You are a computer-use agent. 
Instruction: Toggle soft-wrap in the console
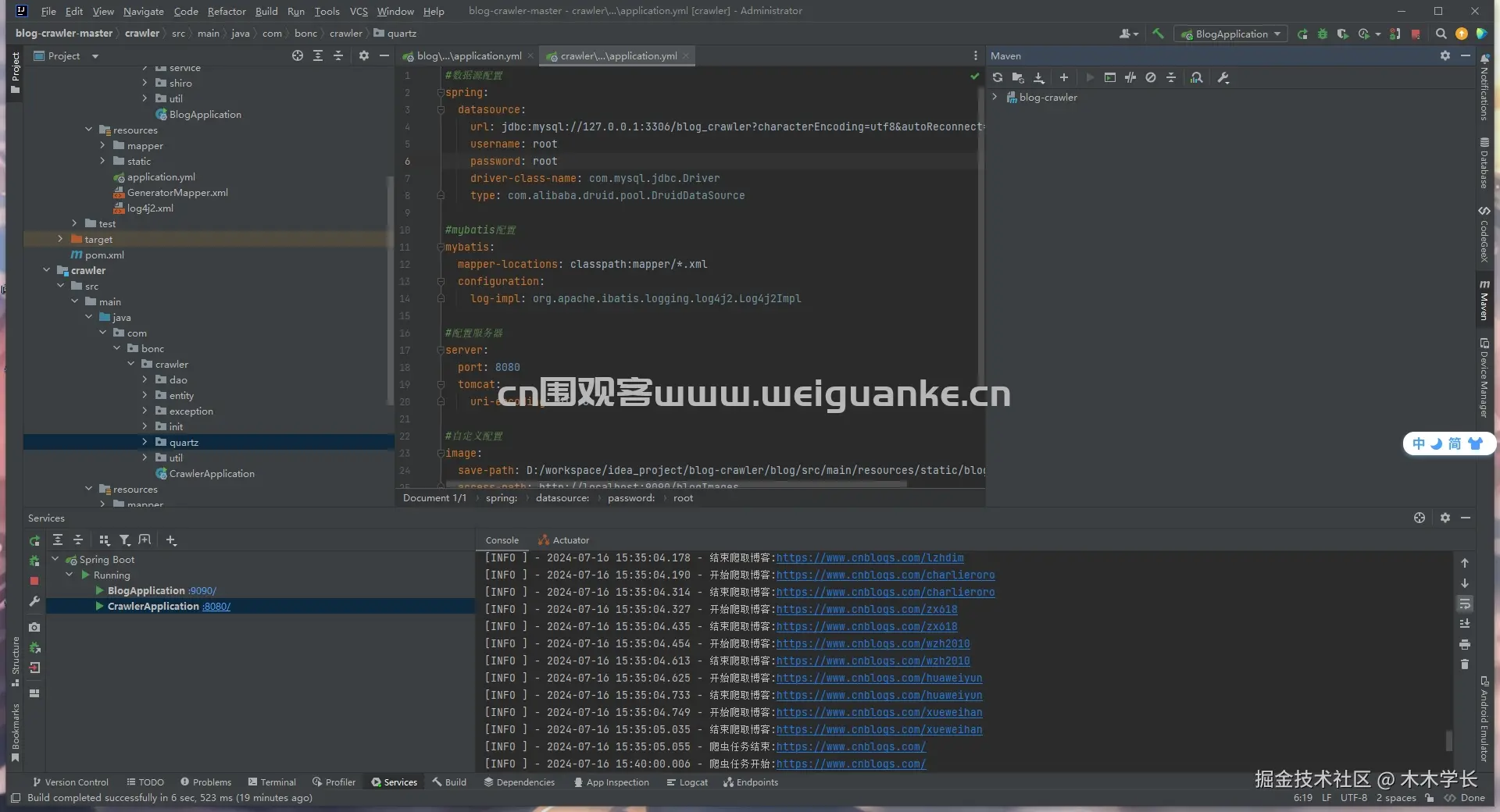point(1465,604)
